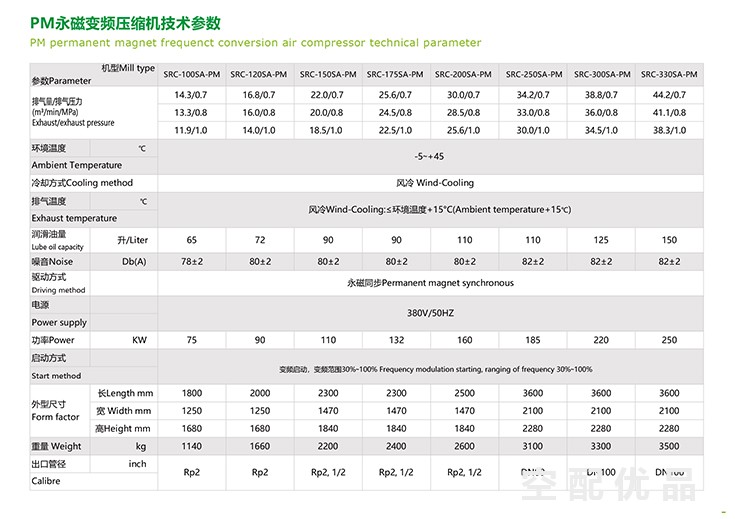Screen dimensions: 735x519
Task: Click the power value '75' in KW row
Action: 192,340
